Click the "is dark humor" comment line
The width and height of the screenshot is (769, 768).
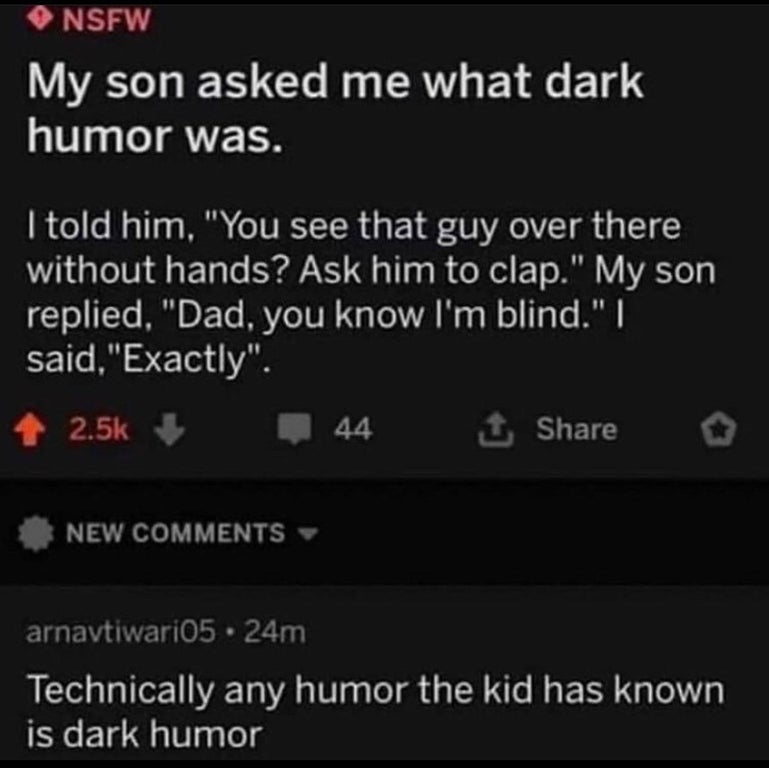[x=143, y=735]
